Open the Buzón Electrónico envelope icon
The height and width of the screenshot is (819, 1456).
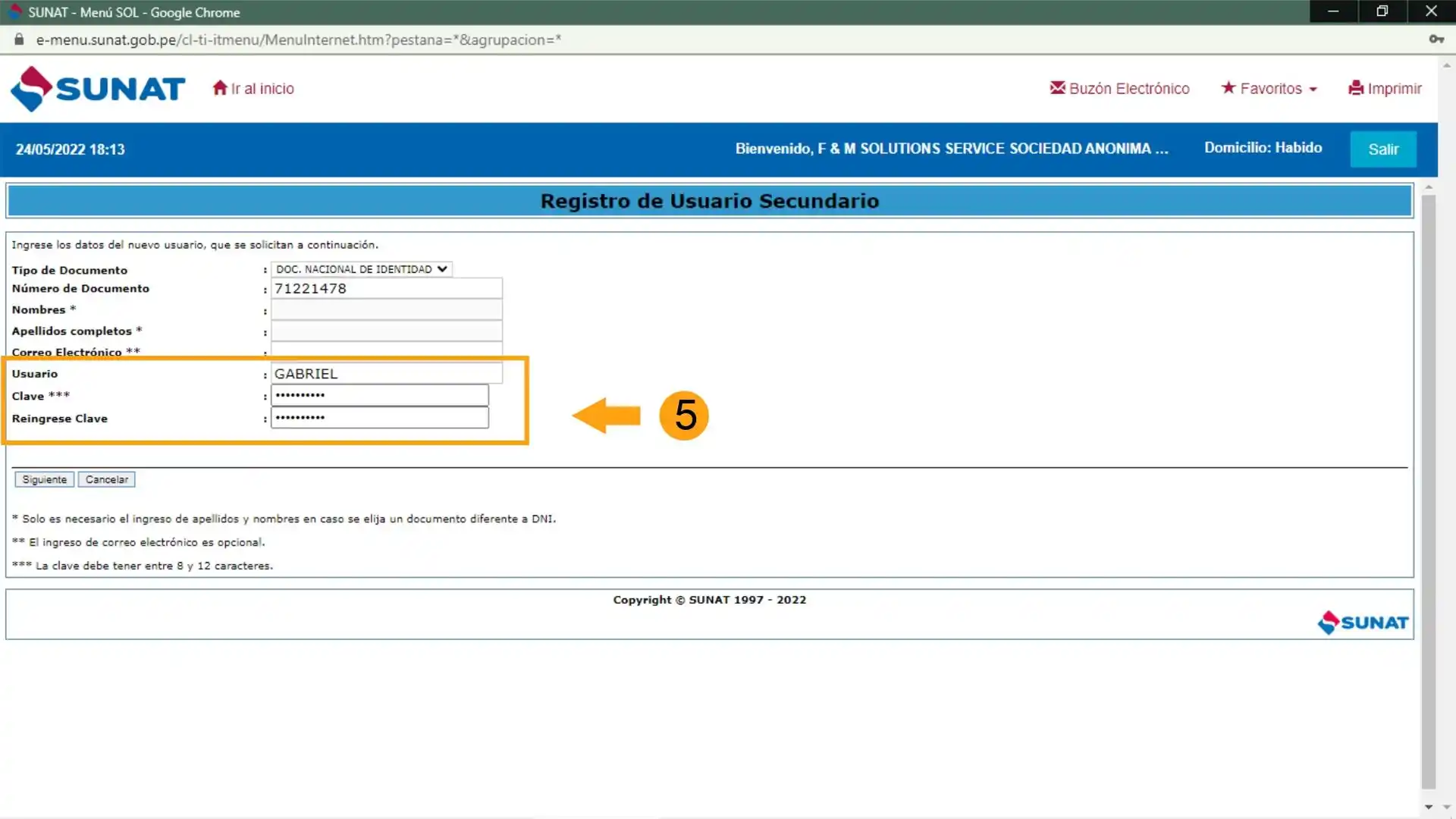click(x=1057, y=88)
